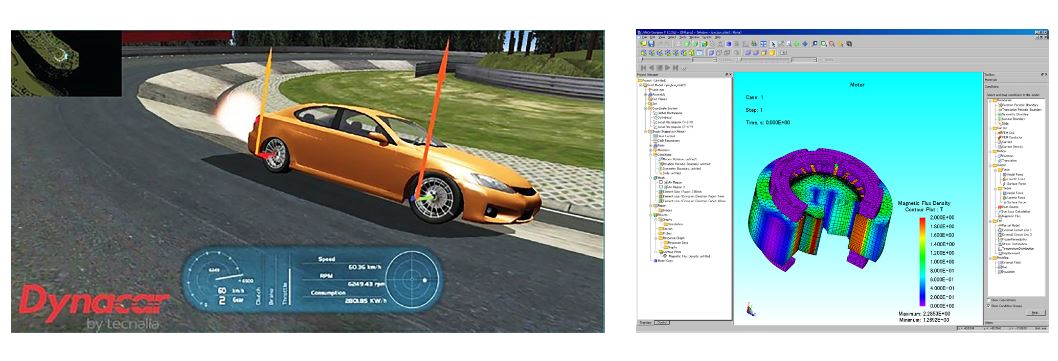Viewport: 1058px width, 361px height.
Task: Click the step slider track below toolbars
Action: tap(666, 59)
